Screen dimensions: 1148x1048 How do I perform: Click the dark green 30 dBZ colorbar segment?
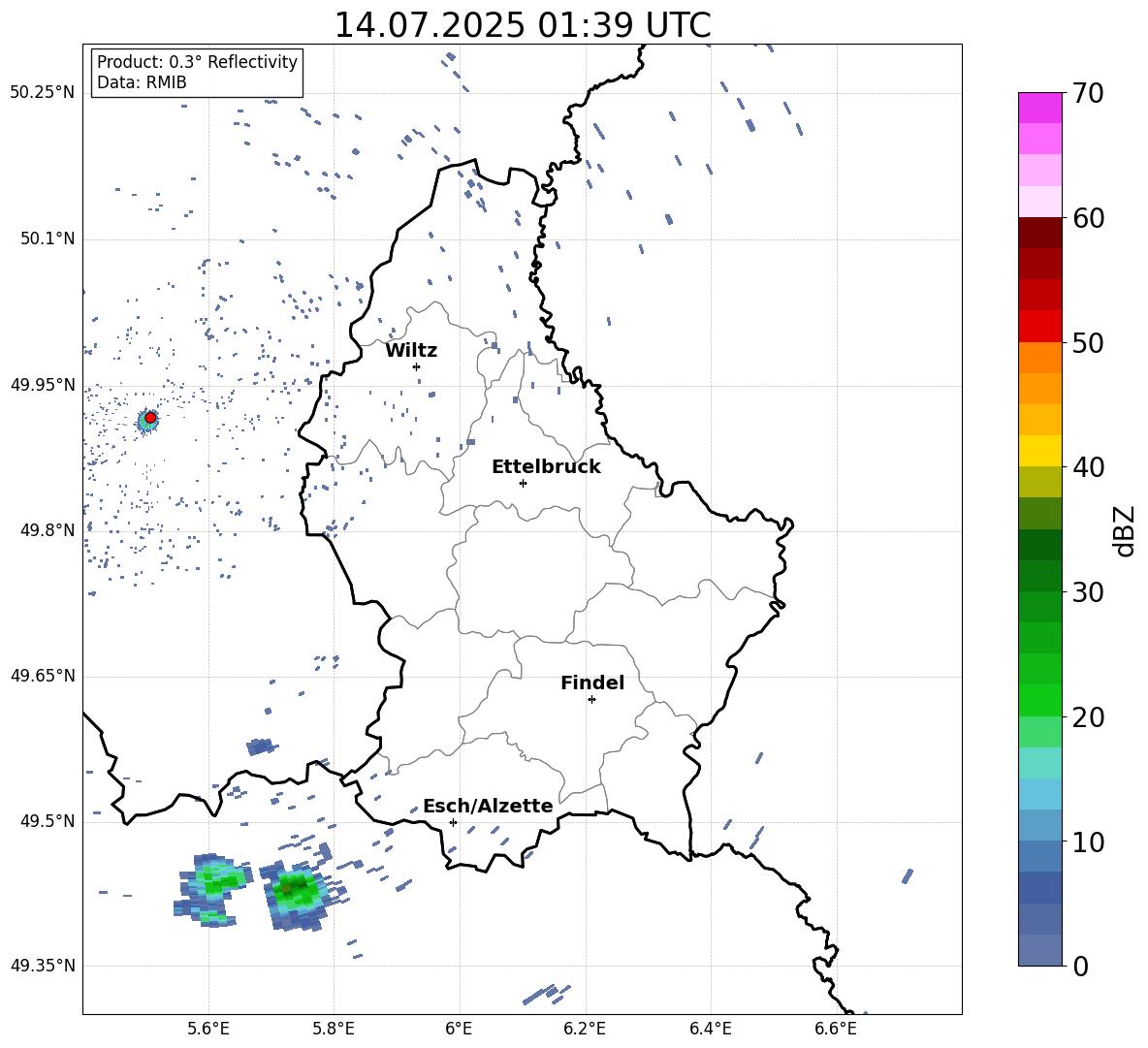click(1039, 576)
